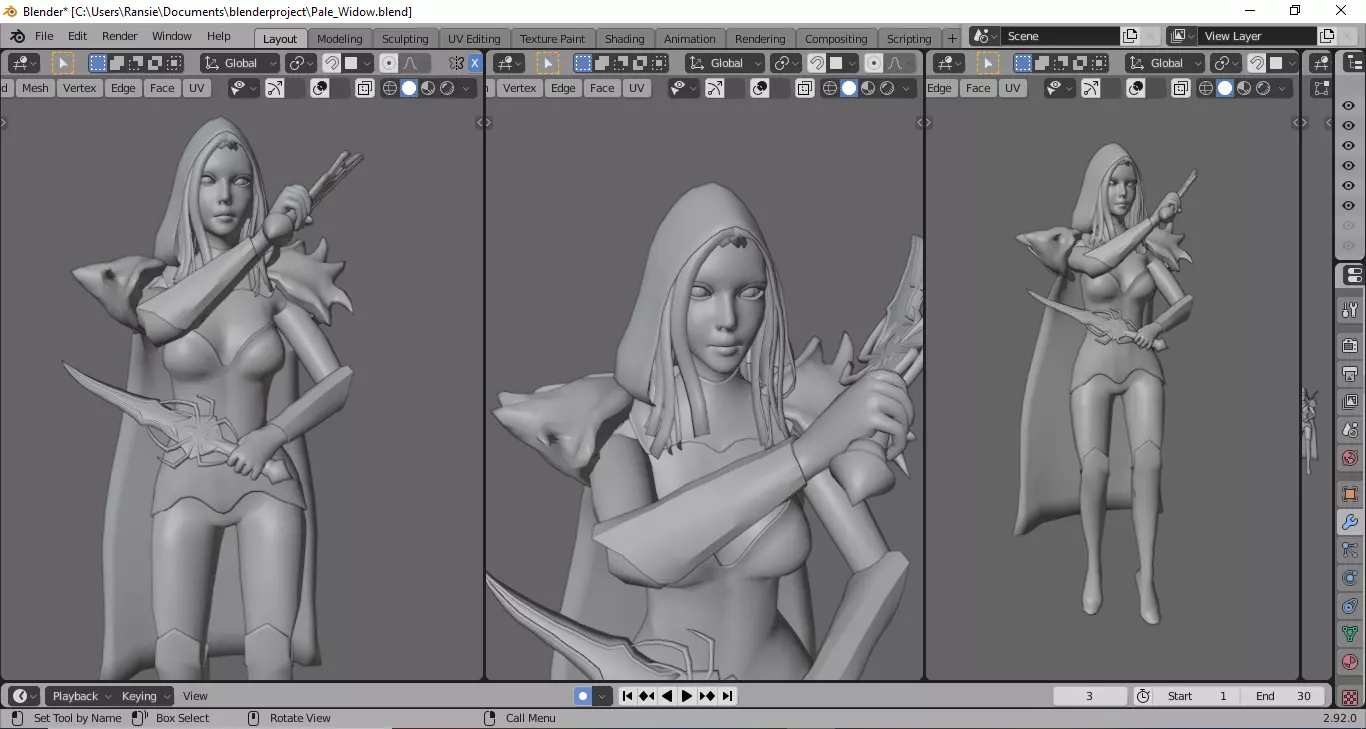The height and width of the screenshot is (729, 1366).
Task: Play the animation forward
Action: [687, 696]
